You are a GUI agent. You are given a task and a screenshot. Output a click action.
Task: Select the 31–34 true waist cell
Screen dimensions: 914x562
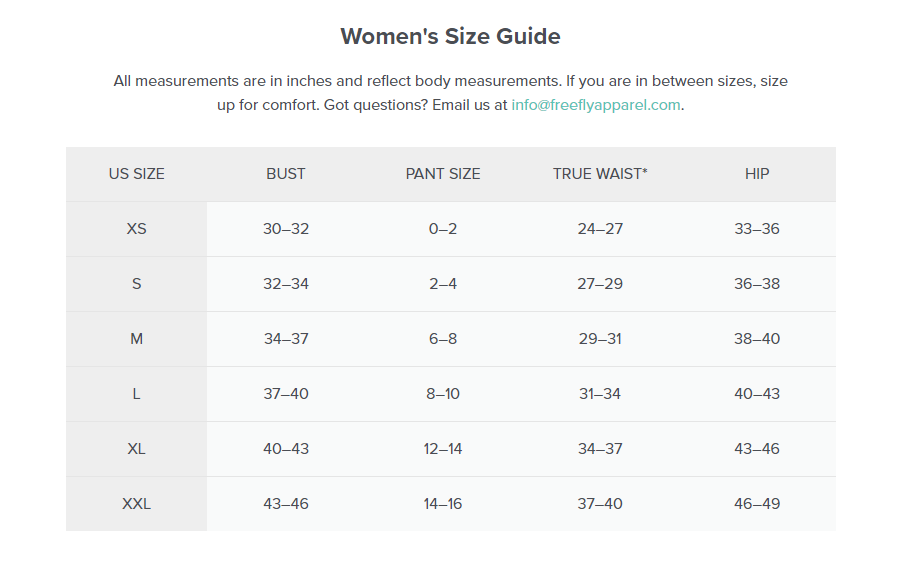600,394
